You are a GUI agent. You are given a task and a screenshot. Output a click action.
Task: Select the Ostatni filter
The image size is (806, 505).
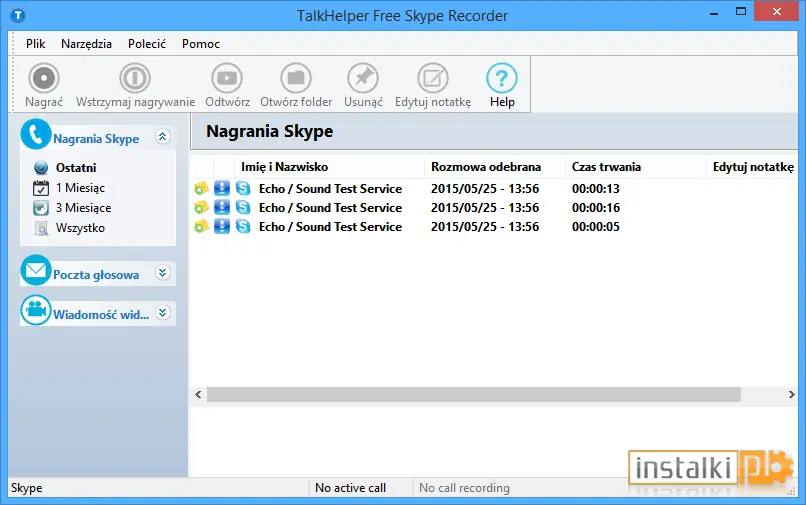pyautogui.click(x=76, y=168)
